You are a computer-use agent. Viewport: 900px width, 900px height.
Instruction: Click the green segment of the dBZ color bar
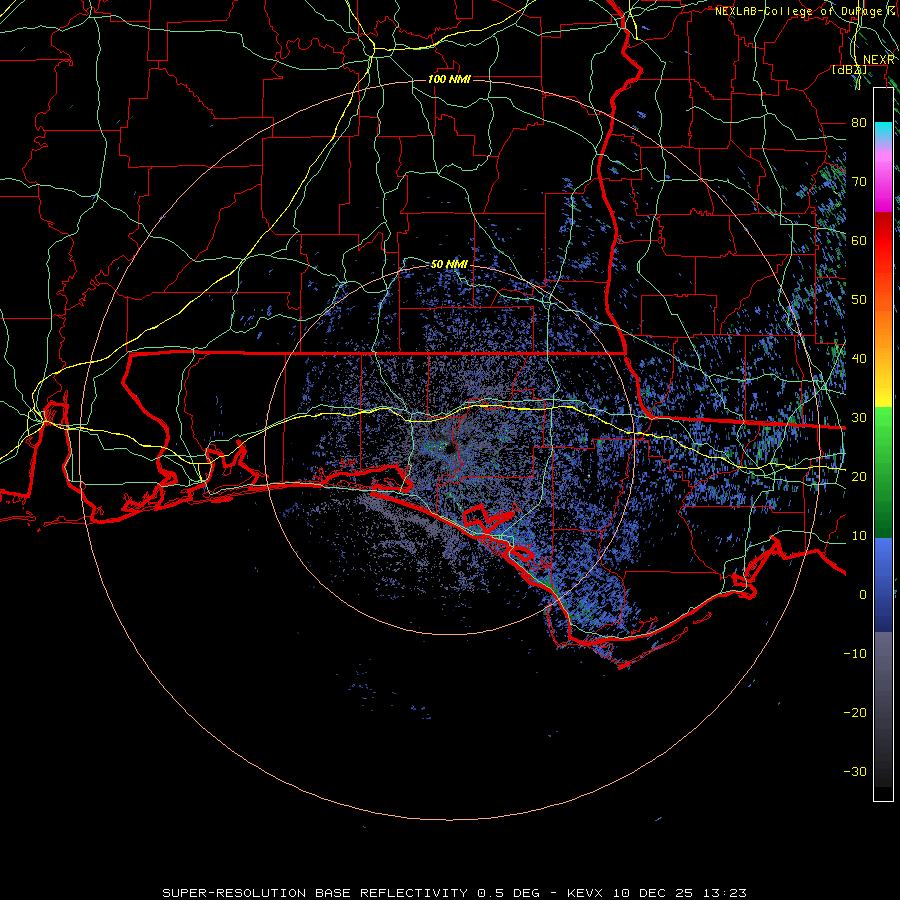coord(883,472)
